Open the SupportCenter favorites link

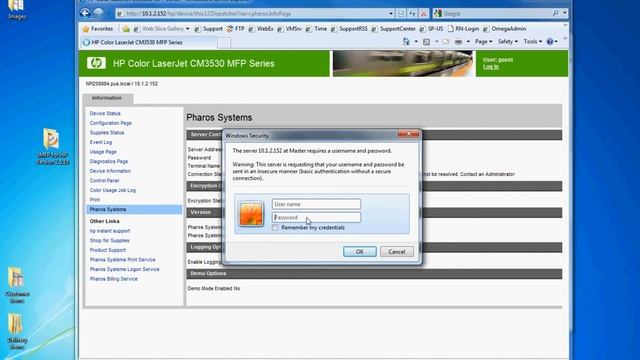point(393,29)
